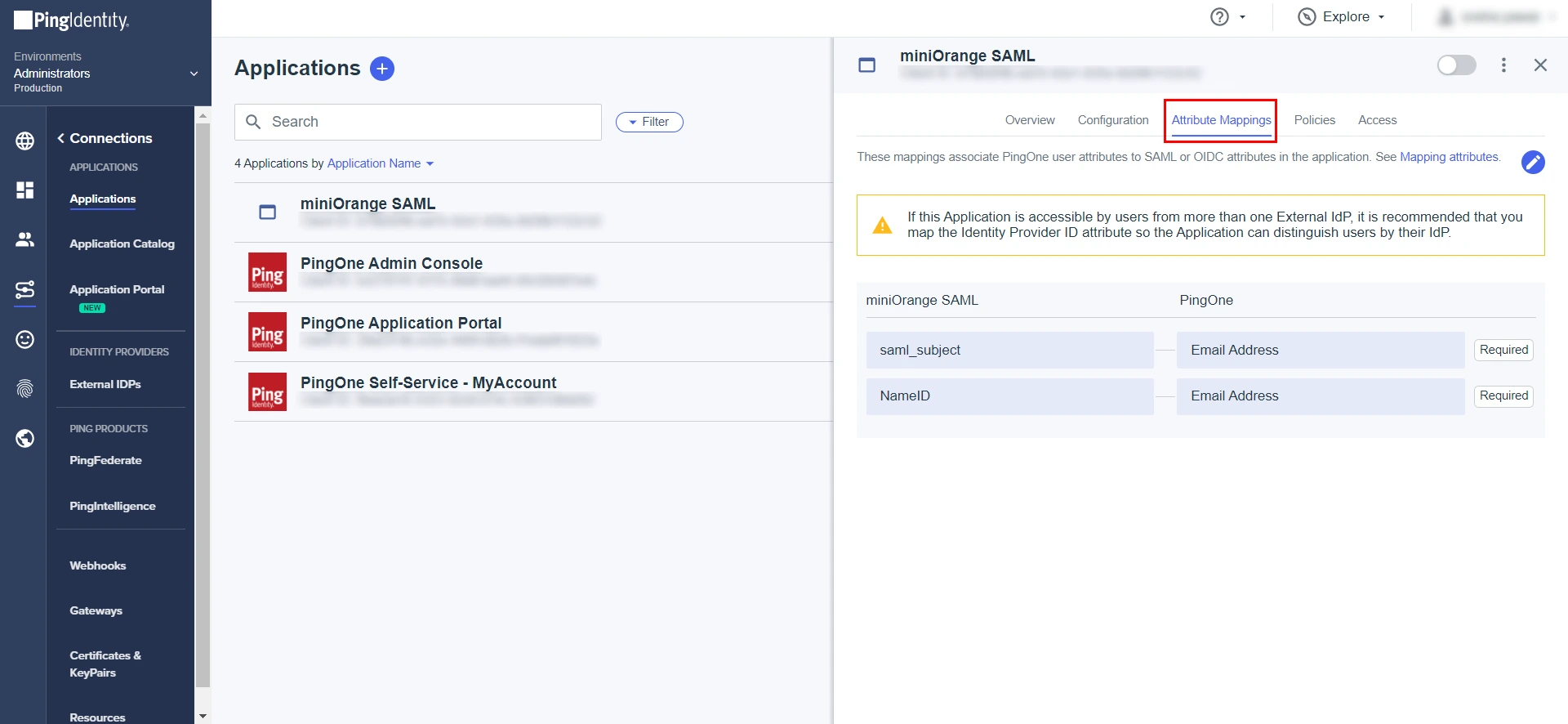Image resolution: width=1568 pixels, height=724 pixels.
Task: Open the globe Environments sidebar icon
Action: click(x=25, y=141)
